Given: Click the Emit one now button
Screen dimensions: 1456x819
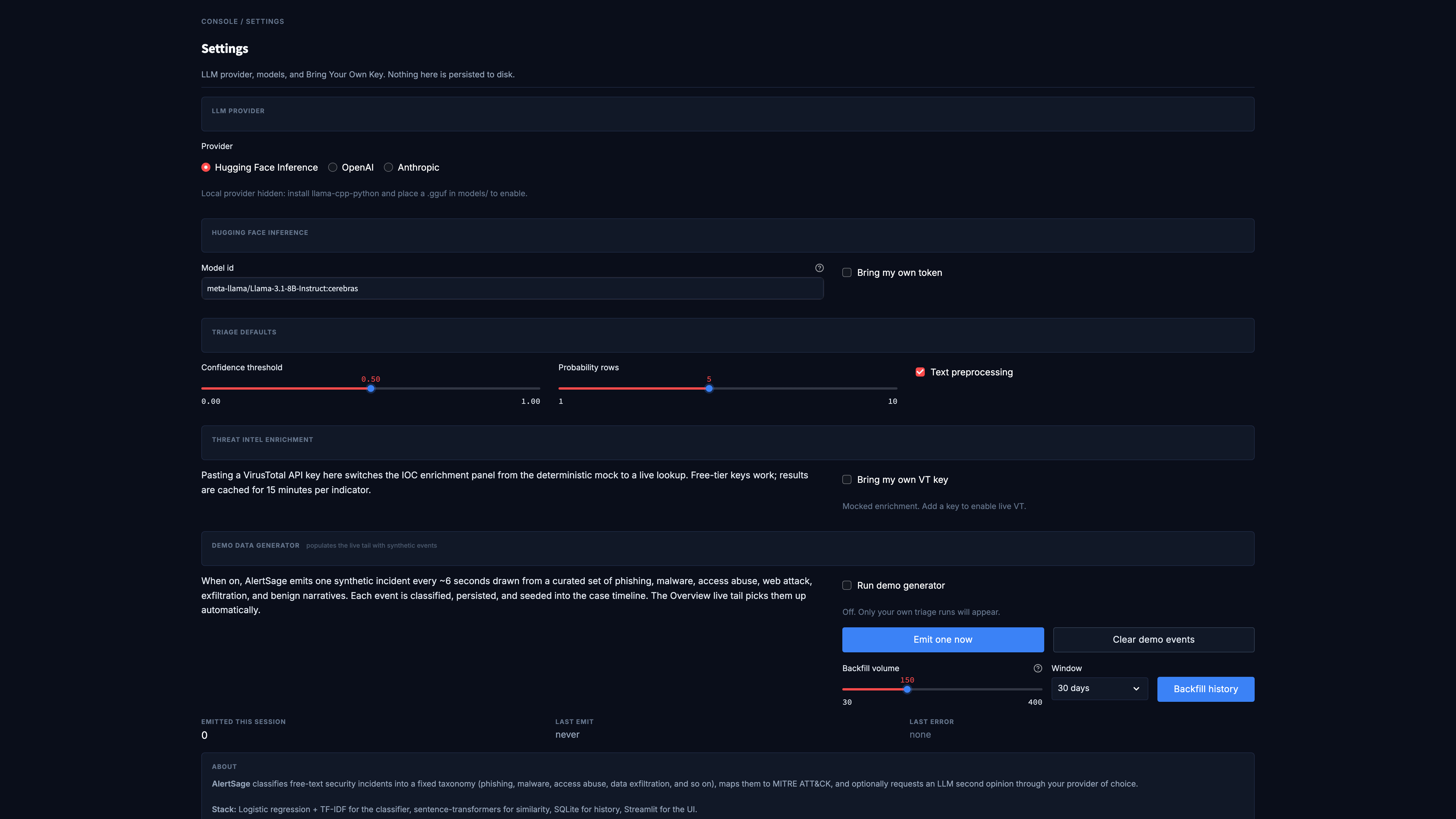Looking at the screenshot, I should point(943,639).
